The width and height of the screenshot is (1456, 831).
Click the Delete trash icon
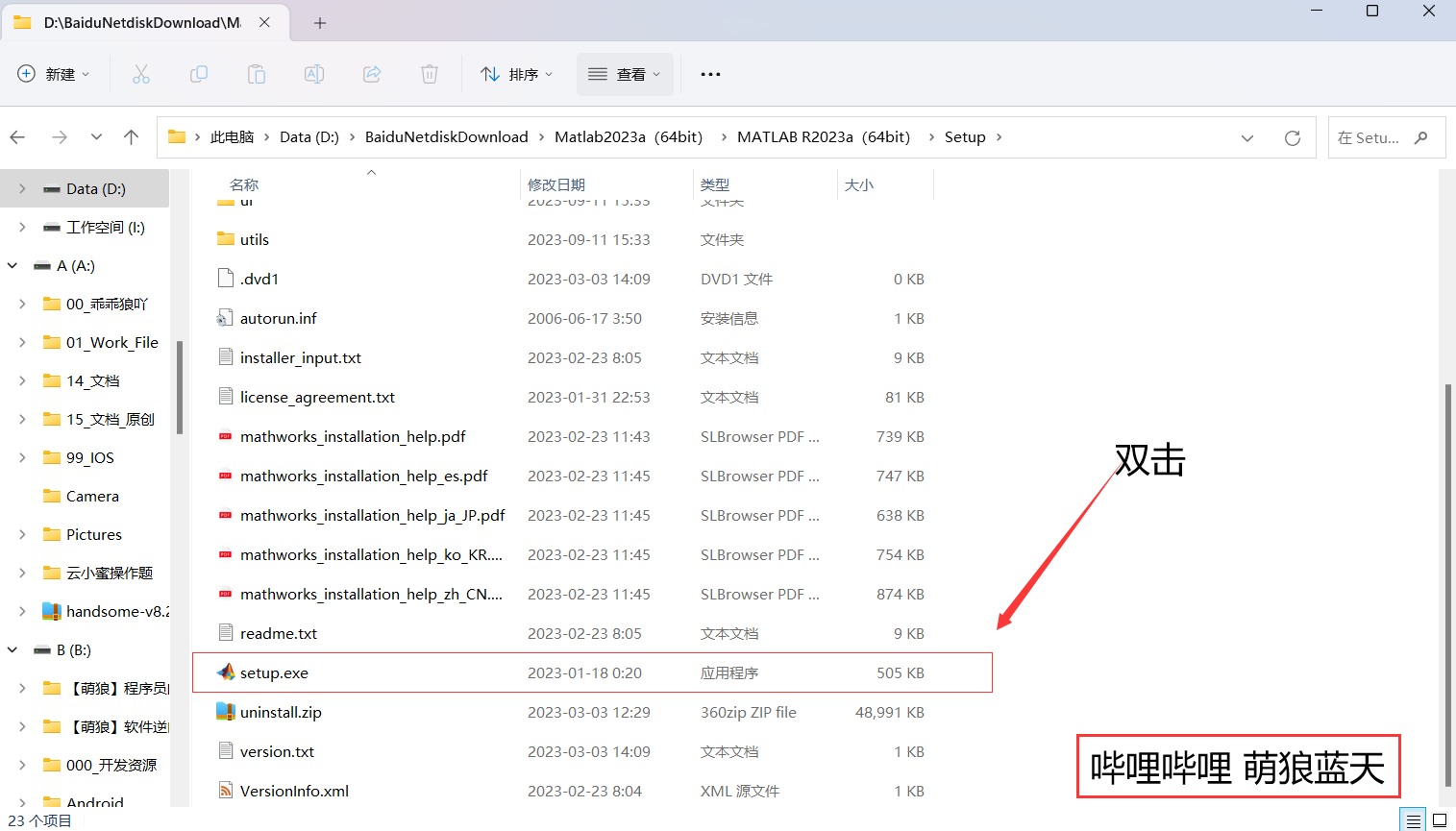(x=430, y=74)
